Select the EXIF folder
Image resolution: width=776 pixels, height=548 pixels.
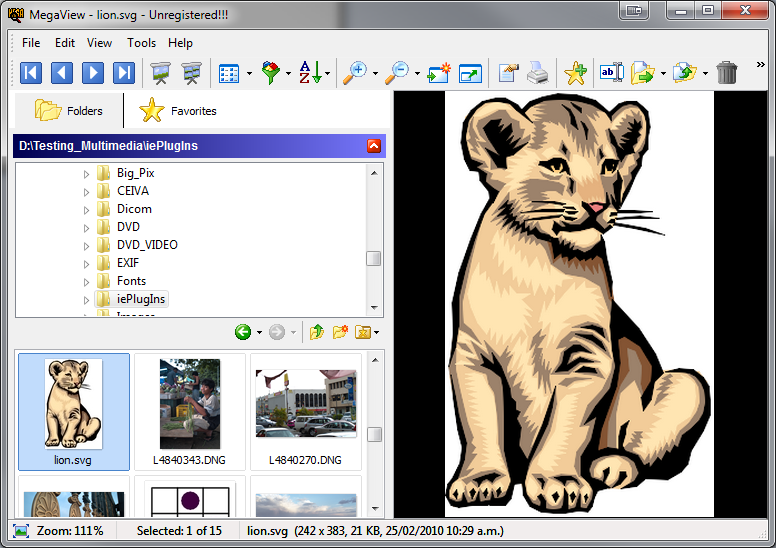(x=128, y=263)
